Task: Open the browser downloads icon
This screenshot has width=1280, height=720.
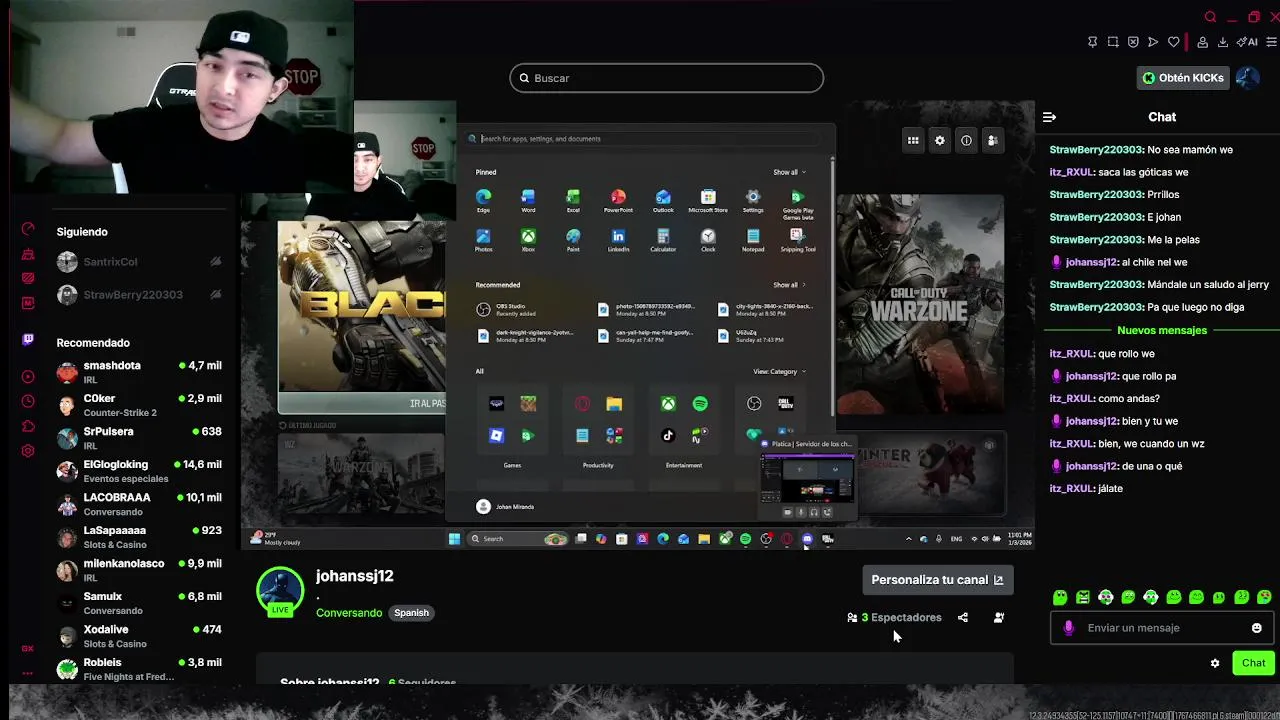Action: click(x=1223, y=42)
